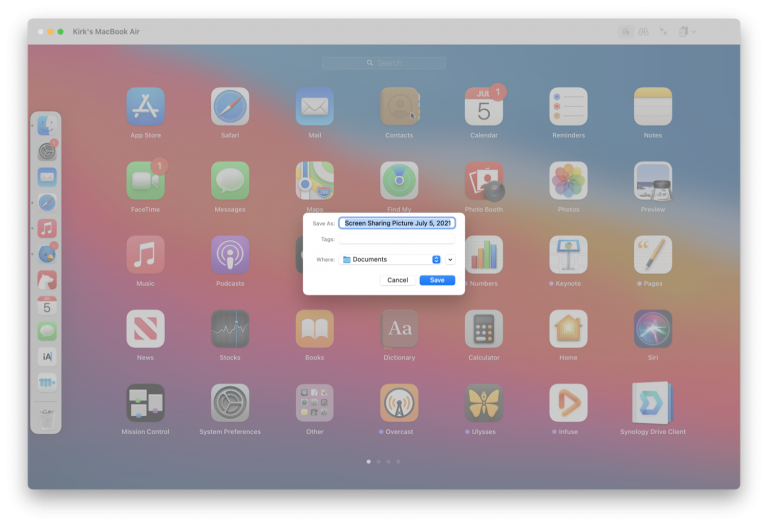
Task: Open Siri from Launchpad
Action: [653, 329]
